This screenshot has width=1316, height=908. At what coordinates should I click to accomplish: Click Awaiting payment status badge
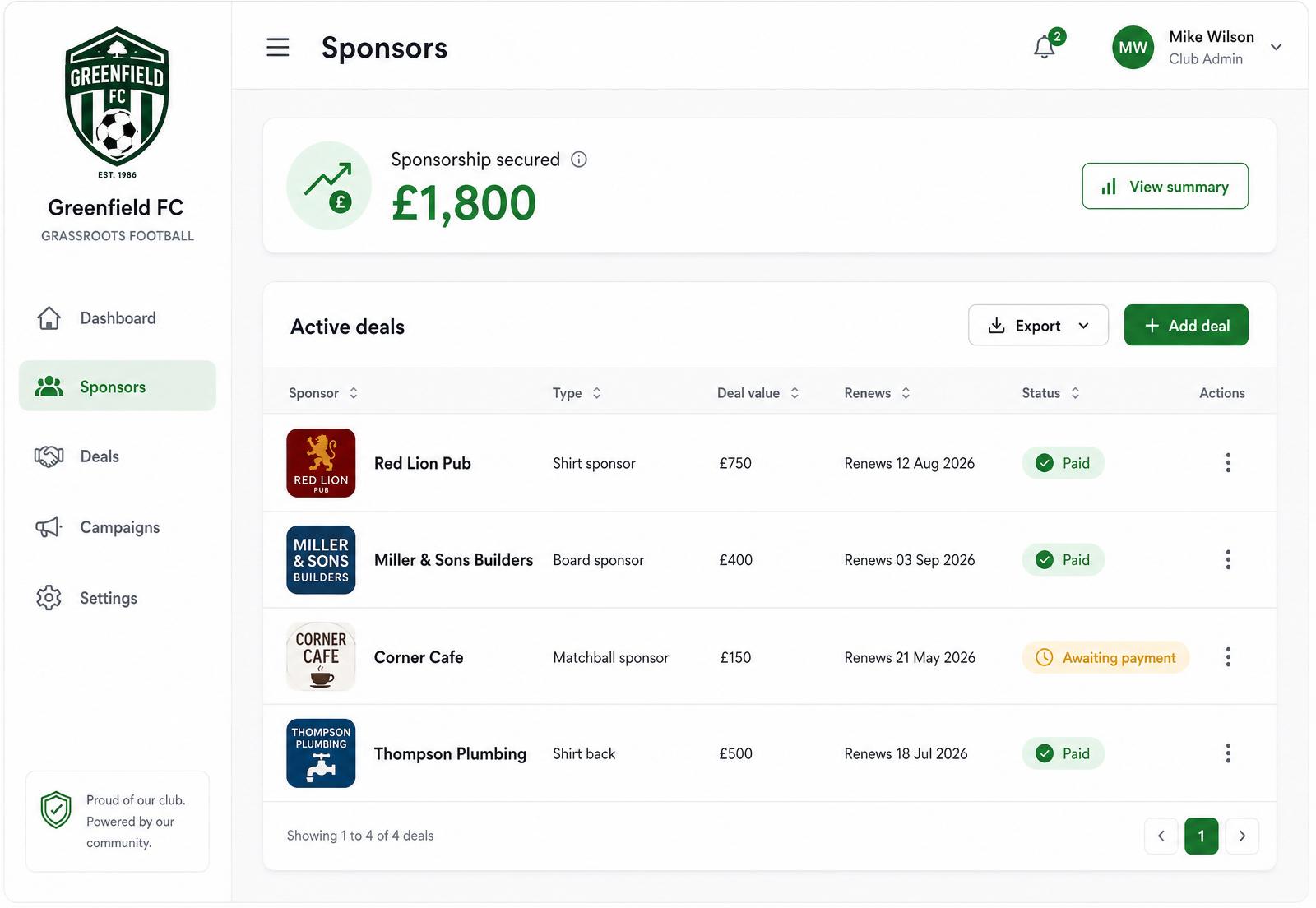click(x=1105, y=657)
